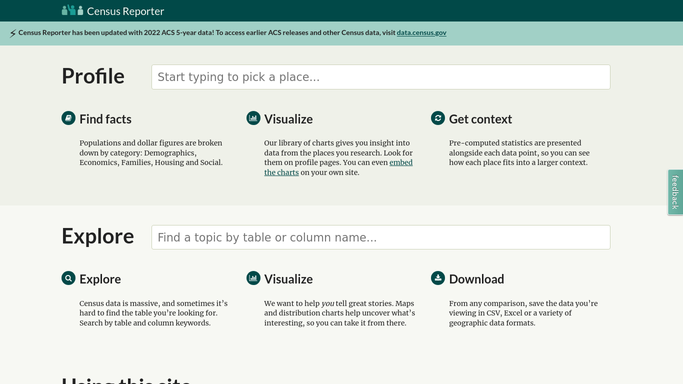The image size is (683, 384).
Task: Click the Download arrow icon
Action: 438,278
